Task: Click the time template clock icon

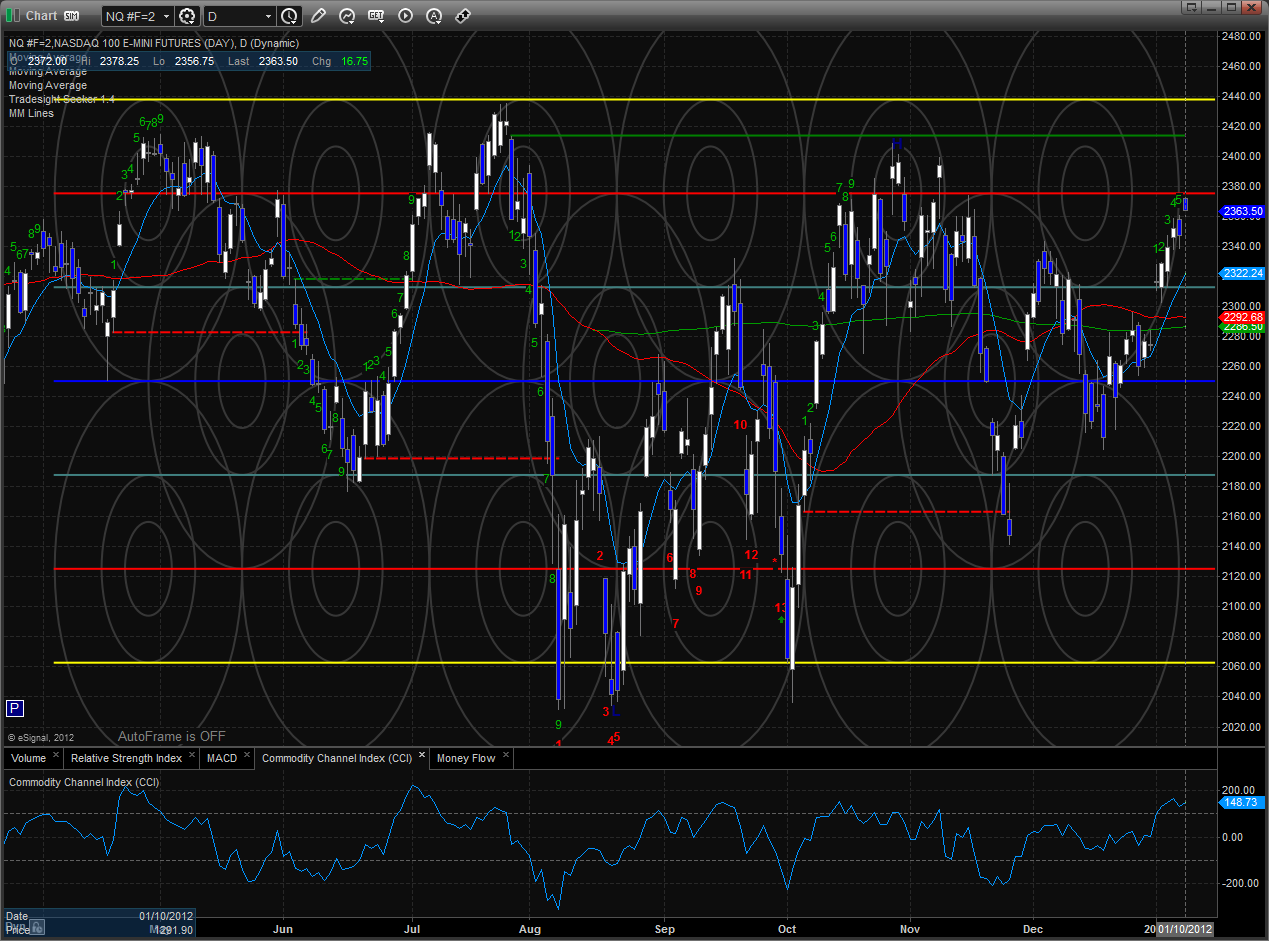Action: pyautogui.click(x=289, y=16)
